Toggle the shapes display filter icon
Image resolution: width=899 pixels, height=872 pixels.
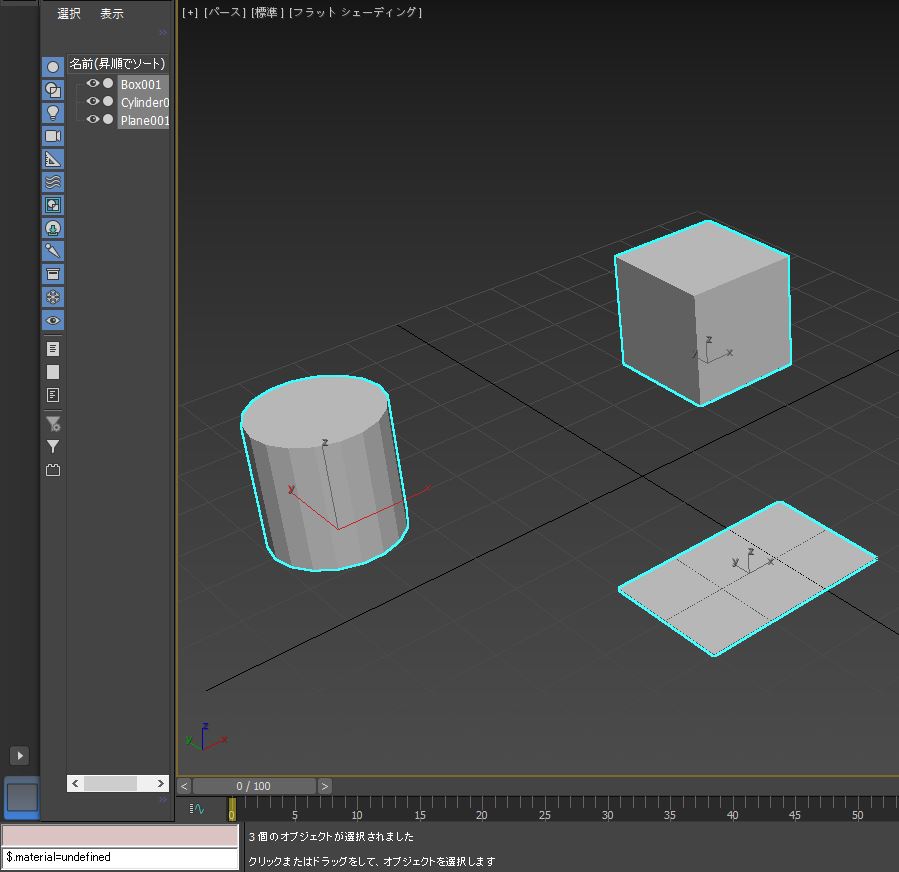point(53,90)
